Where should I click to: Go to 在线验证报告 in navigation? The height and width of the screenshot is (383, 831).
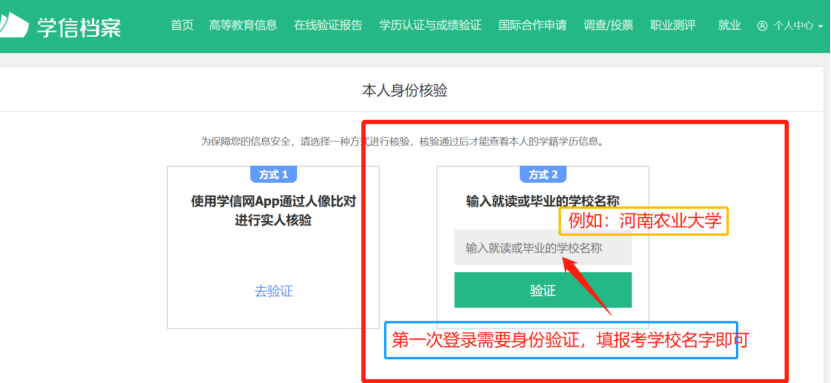point(328,25)
